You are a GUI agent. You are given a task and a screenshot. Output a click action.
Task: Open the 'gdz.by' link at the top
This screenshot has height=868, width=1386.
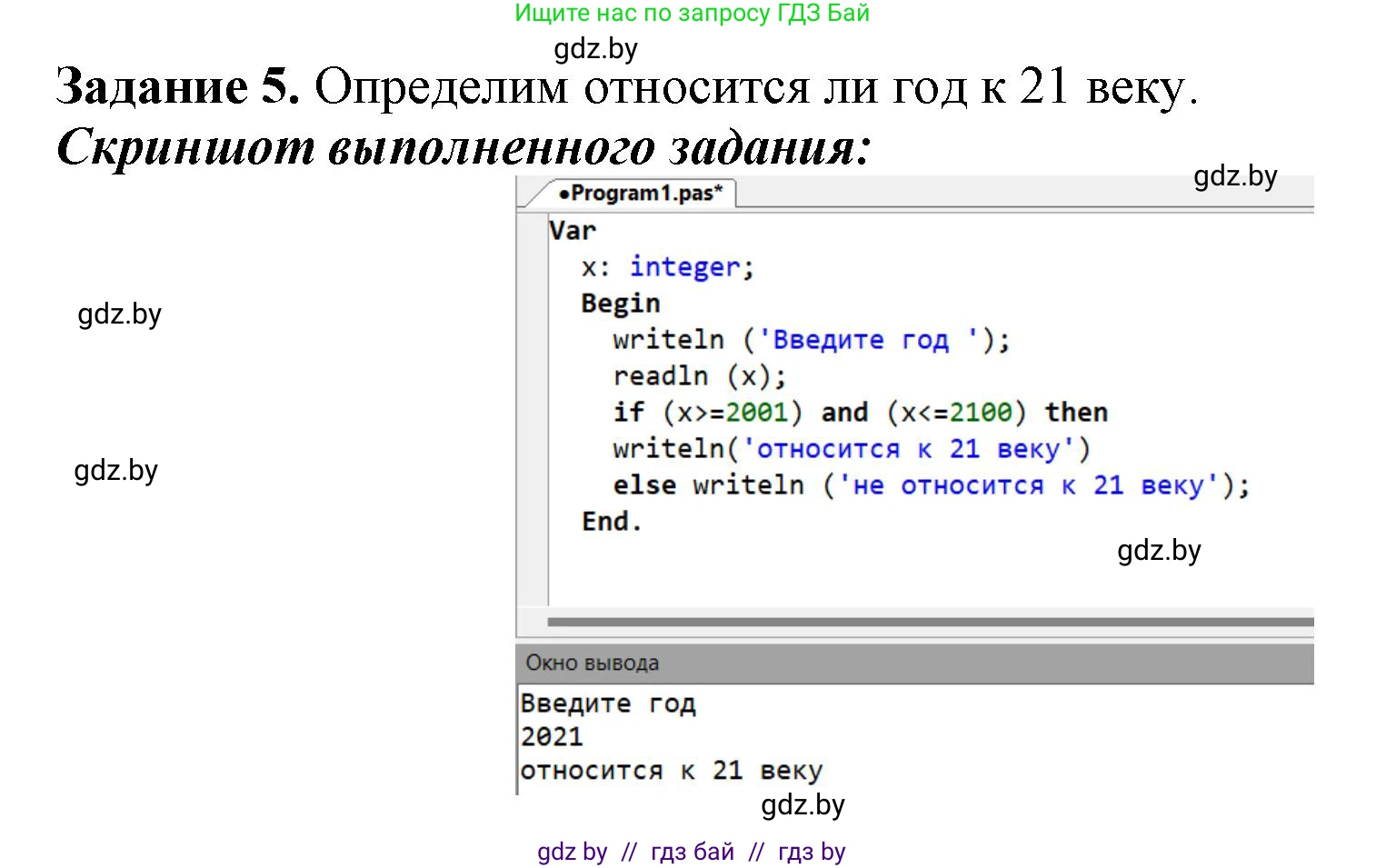[597, 47]
